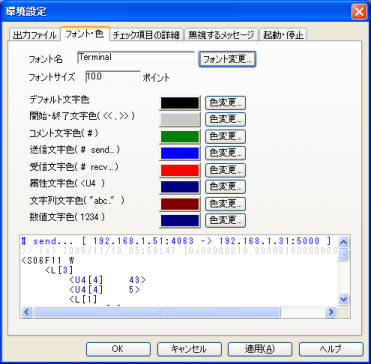Click the black デフォルト文字色 swatch
Screen dimensions: 371x364
point(180,103)
